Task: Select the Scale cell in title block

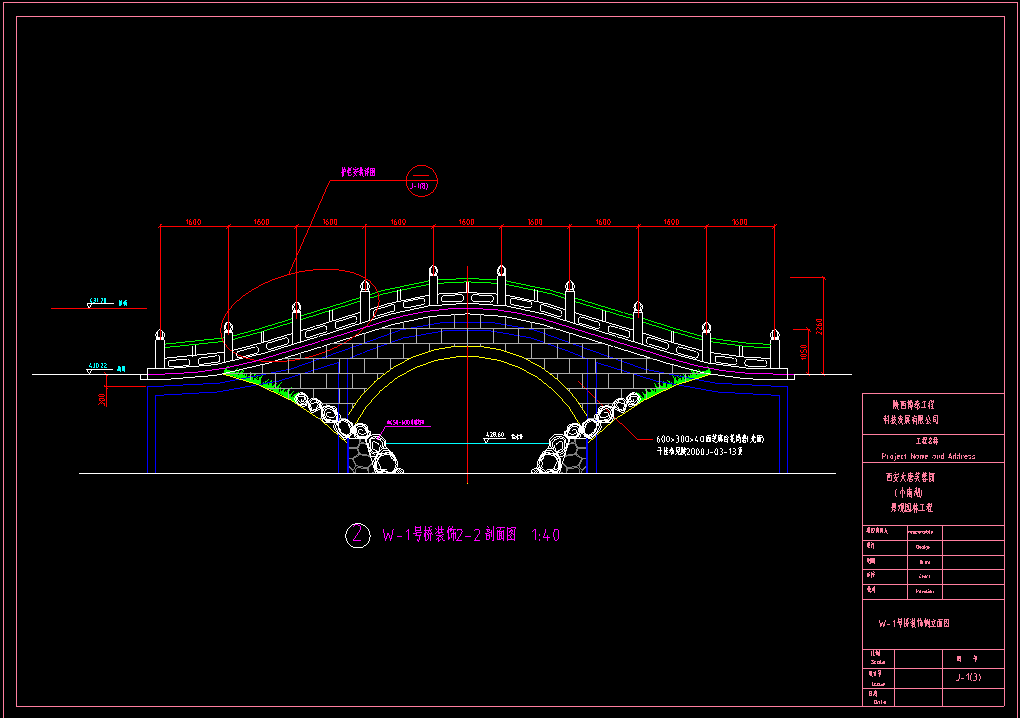Action: [878, 657]
